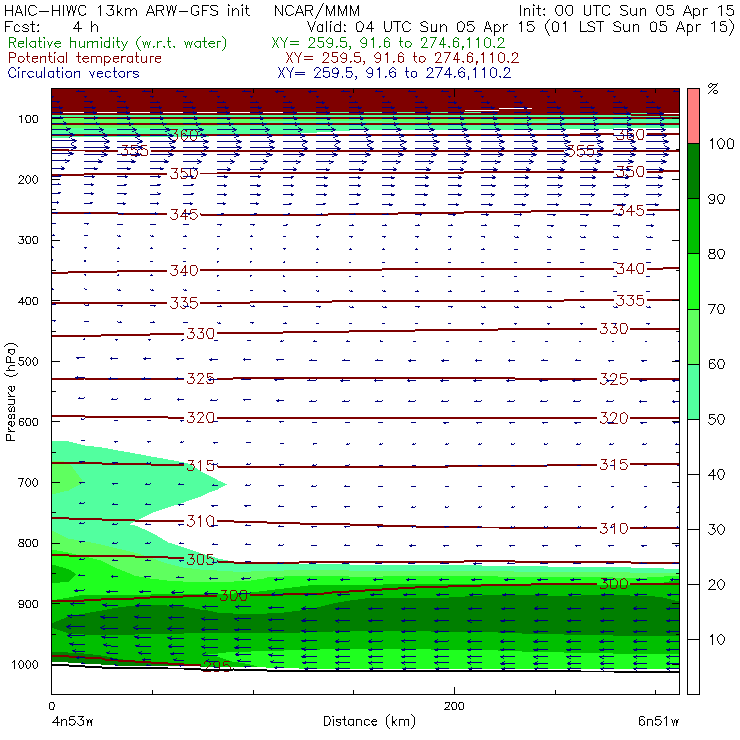Click the '0' distance axis tick label

tap(51, 706)
